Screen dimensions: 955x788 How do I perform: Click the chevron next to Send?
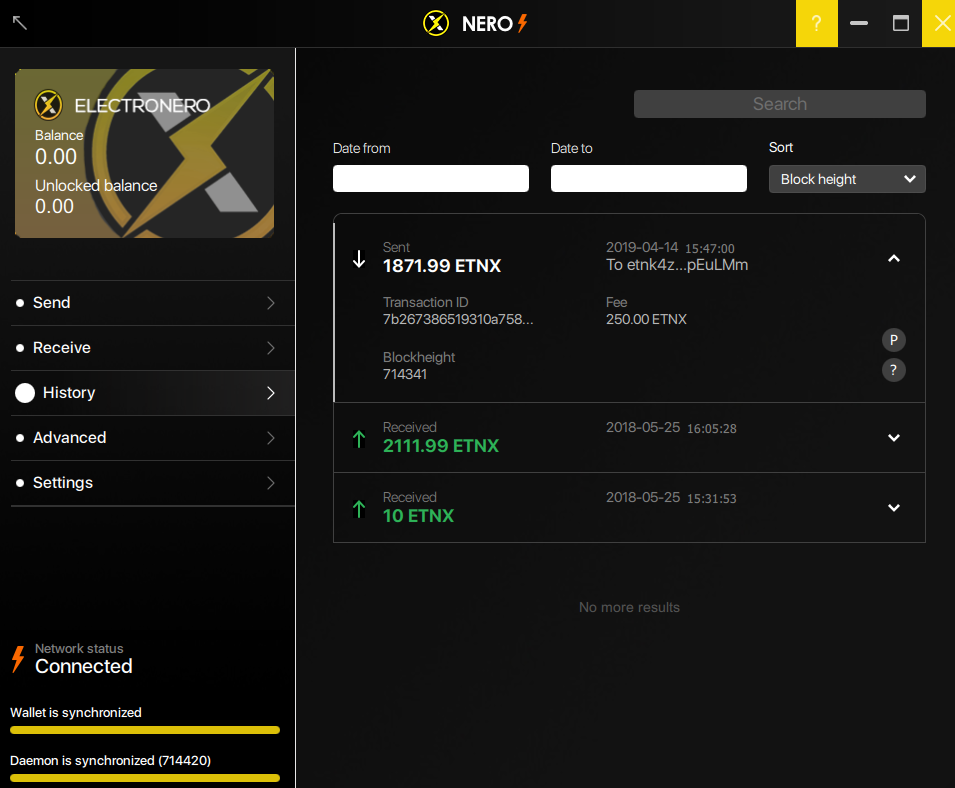pyautogui.click(x=271, y=303)
